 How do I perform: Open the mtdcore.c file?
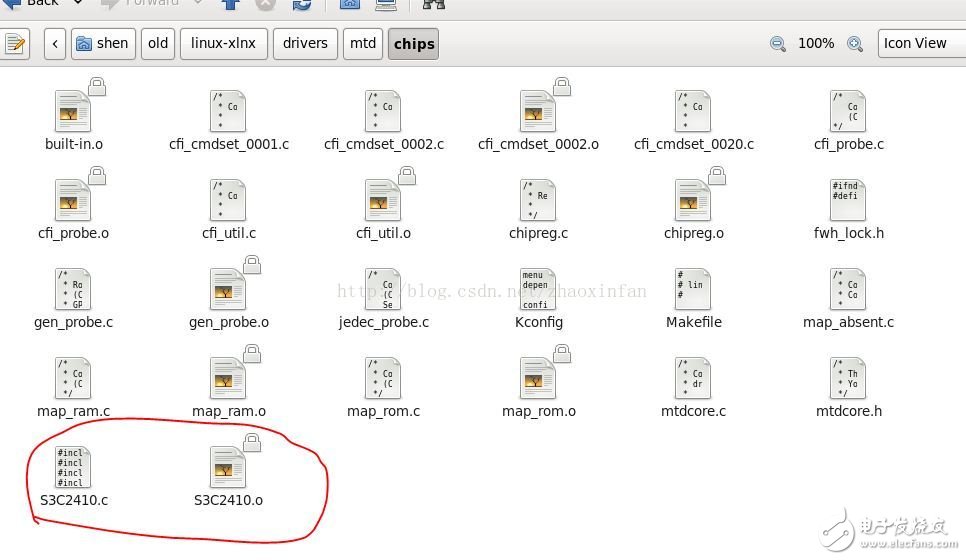[x=693, y=379]
